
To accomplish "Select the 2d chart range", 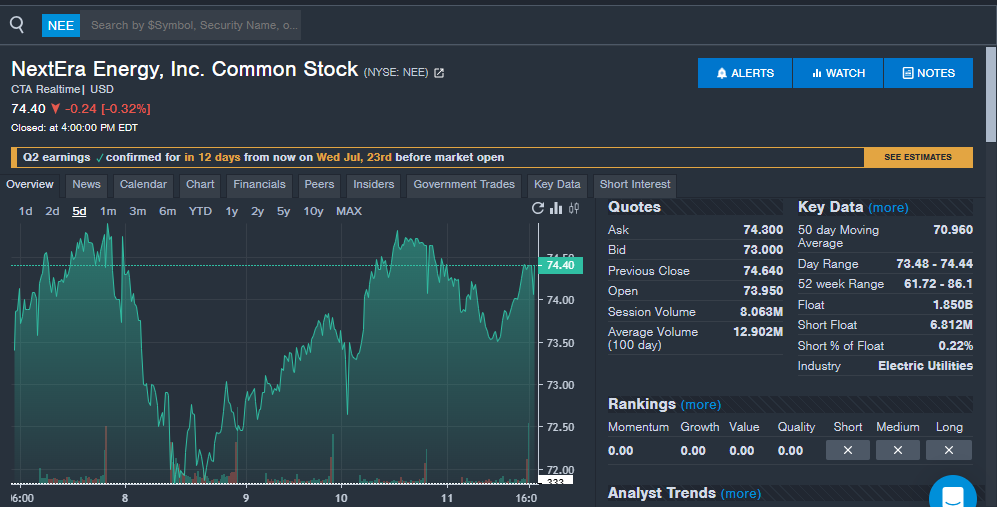I will pos(52,211).
